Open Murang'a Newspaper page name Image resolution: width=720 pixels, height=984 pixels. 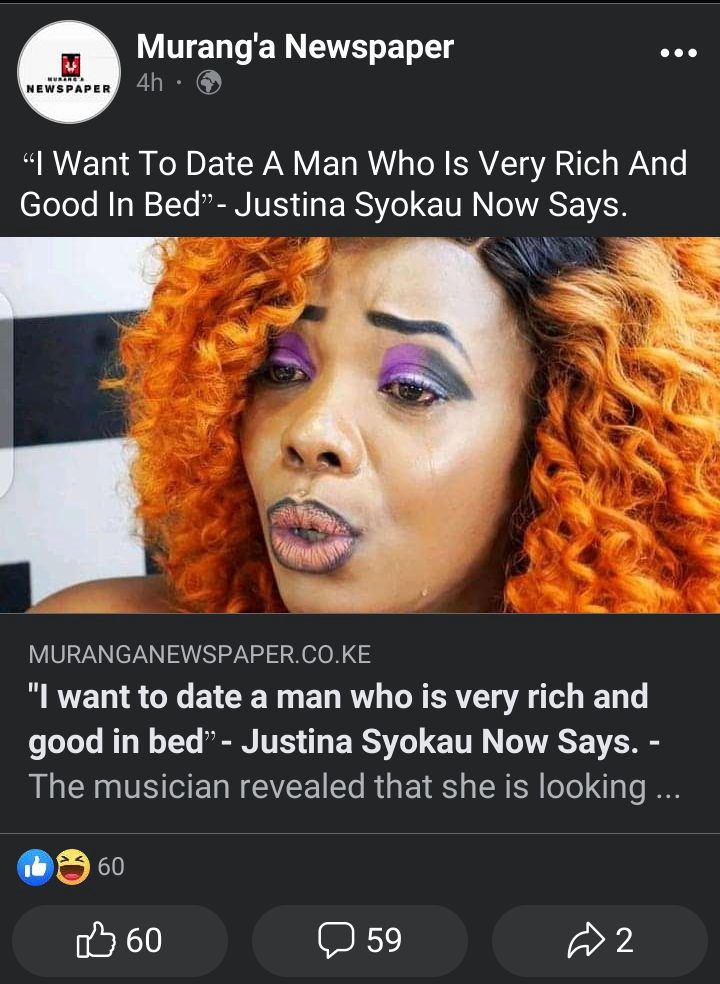pyautogui.click(x=295, y=47)
